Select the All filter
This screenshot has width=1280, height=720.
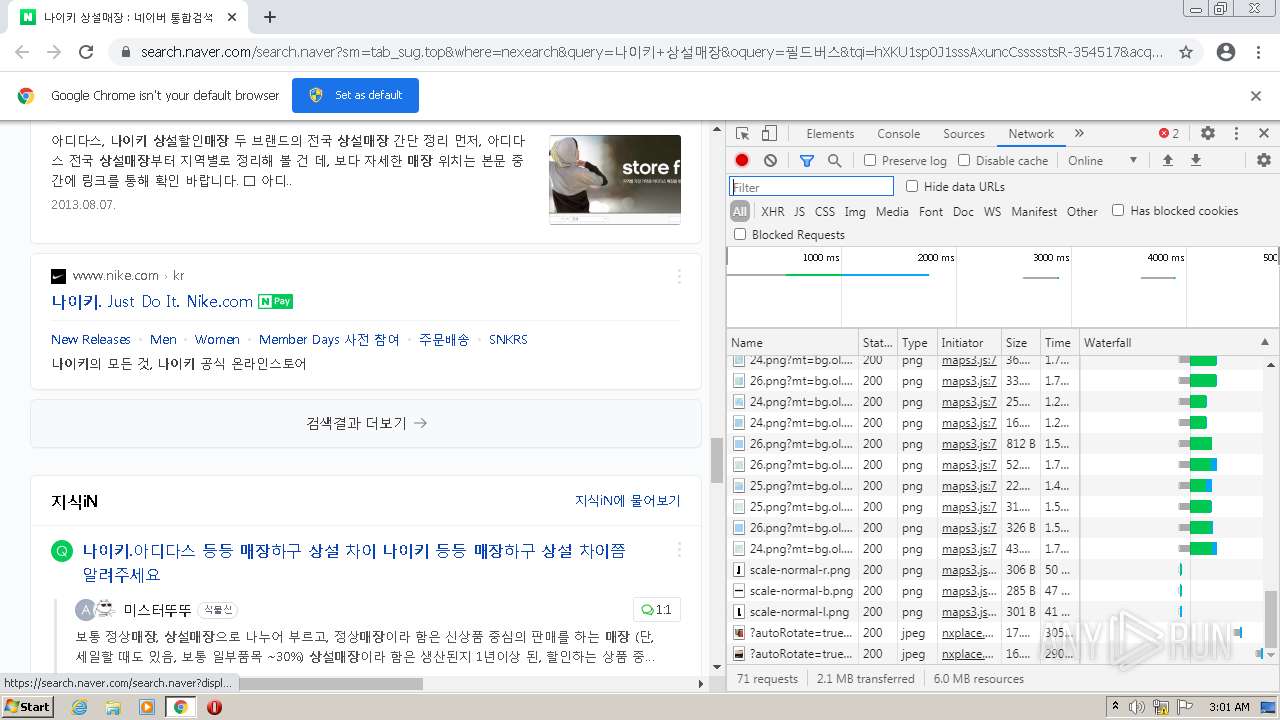(x=740, y=211)
